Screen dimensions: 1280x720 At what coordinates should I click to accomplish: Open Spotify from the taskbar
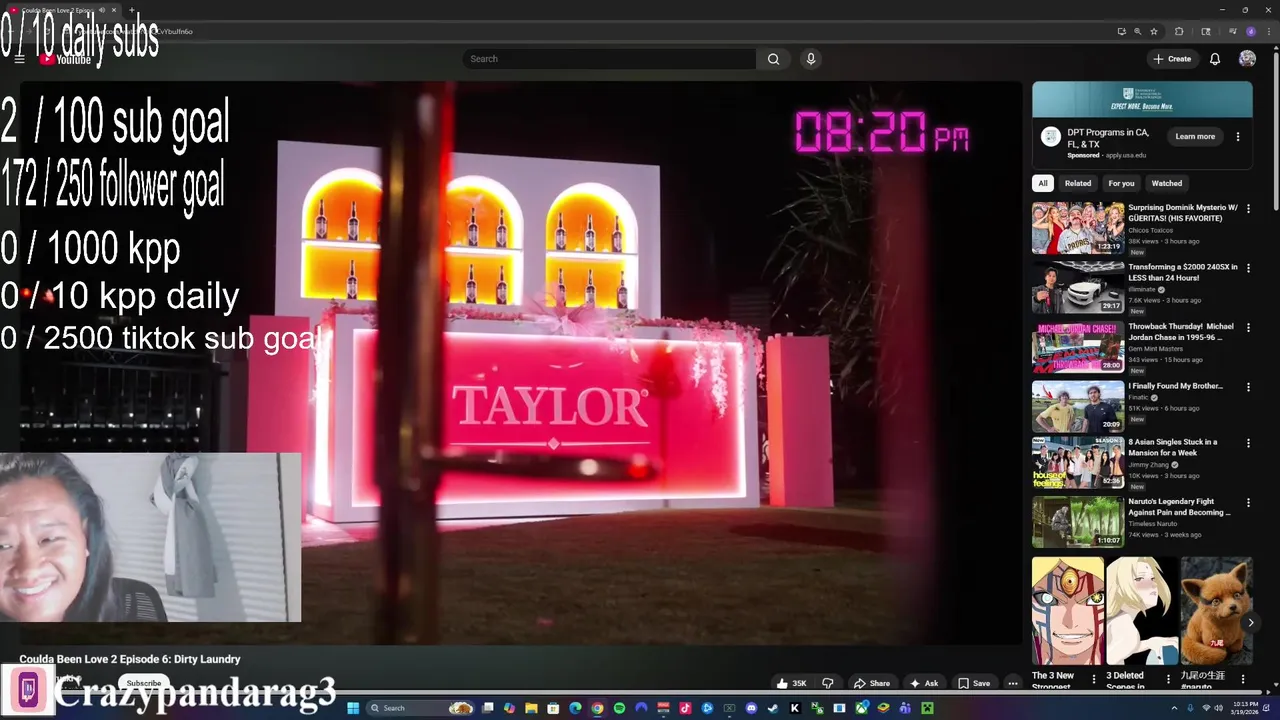(619, 708)
